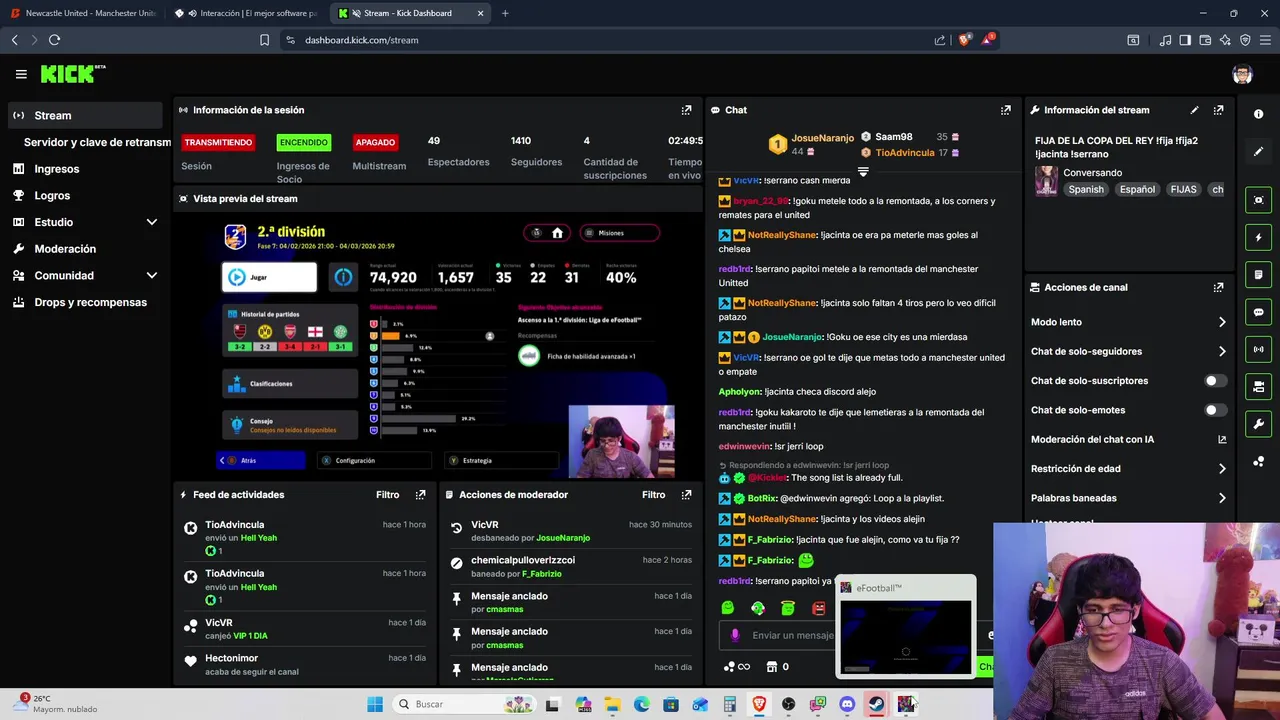Click the Enviar un mensaje input field
The height and width of the screenshot is (720, 1280).
792,635
